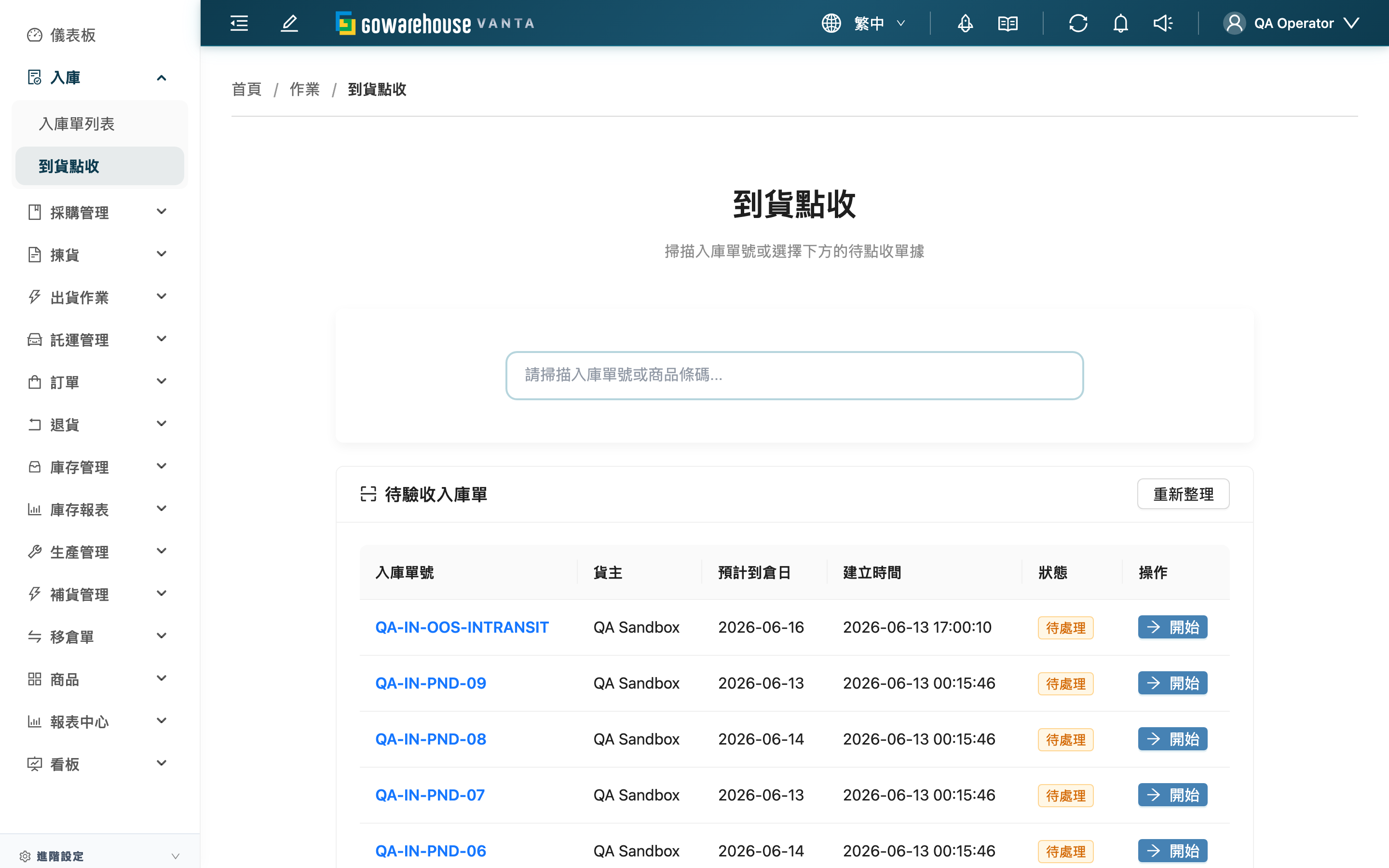Open inbound order QA-IN-PND-07 link
This screenshot has height=868, width=1389.
pyautogui.click(x=430, y=795)
